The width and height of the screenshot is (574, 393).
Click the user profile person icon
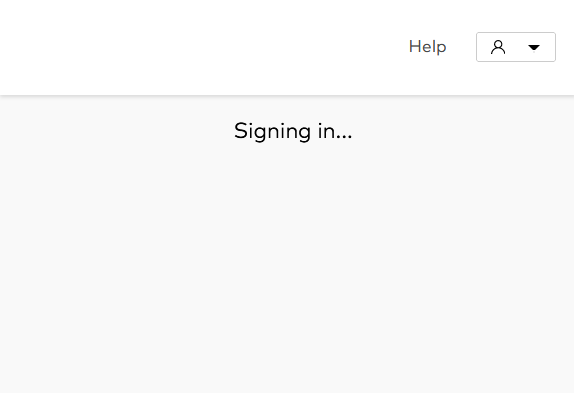click(498, 47)
